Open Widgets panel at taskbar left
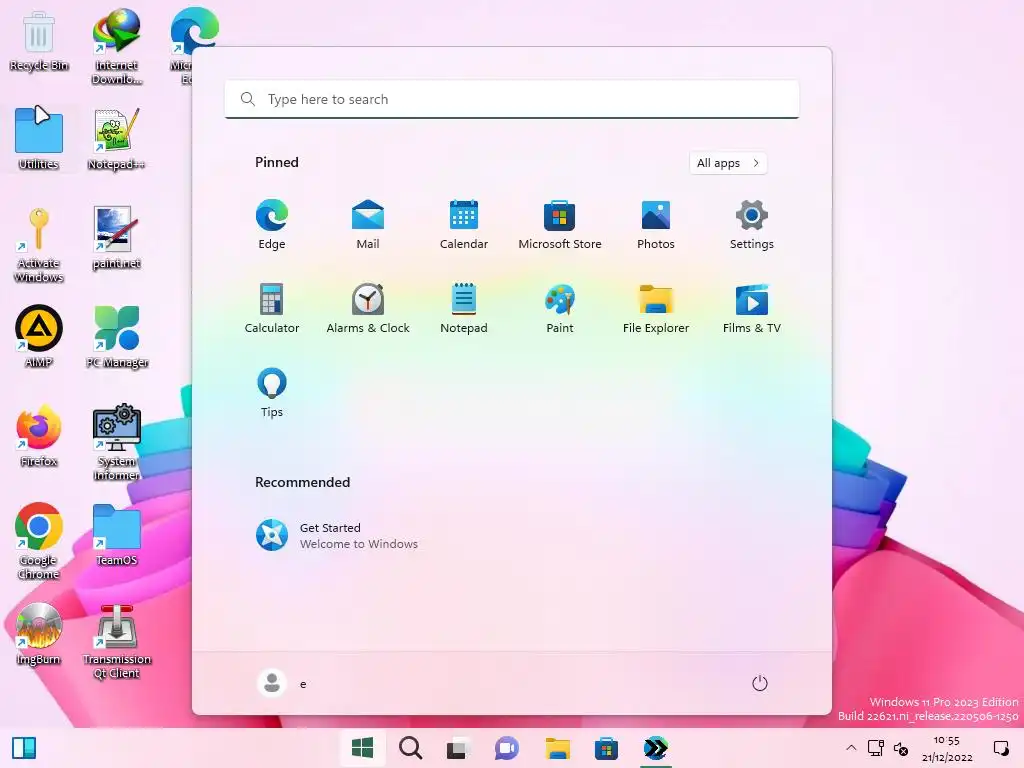The width and height of the screenshot is (1024, 768). [24, 748]
